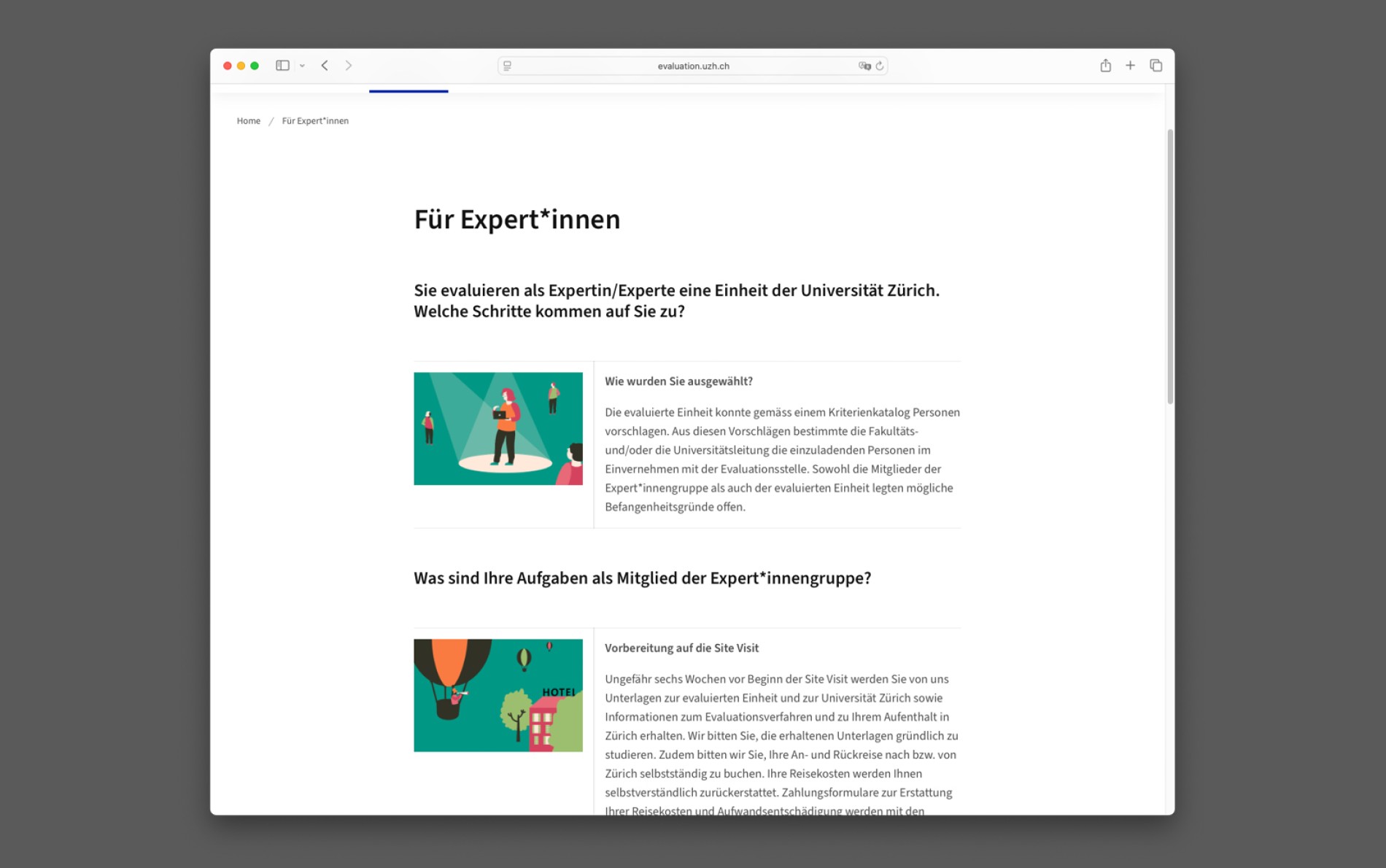Screen dimensions: 1386x868
Task: Click the 'Wie wurden Sie ausgewählt?' heading
Action: point(678,381)
